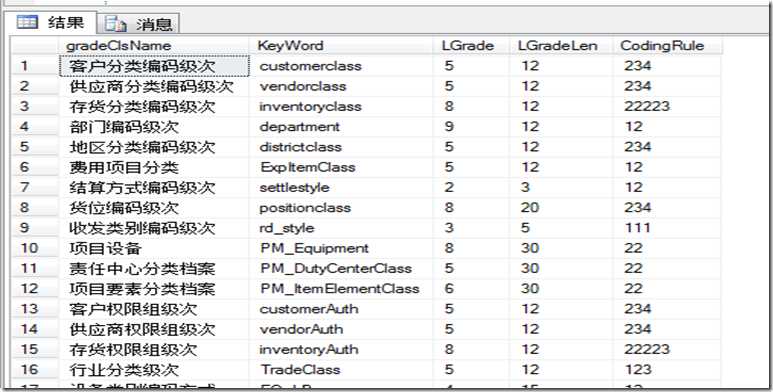The image size is (773, 392).
Task: Click the cell 项目要素分类档案
Action: click(x=154, y=288)
